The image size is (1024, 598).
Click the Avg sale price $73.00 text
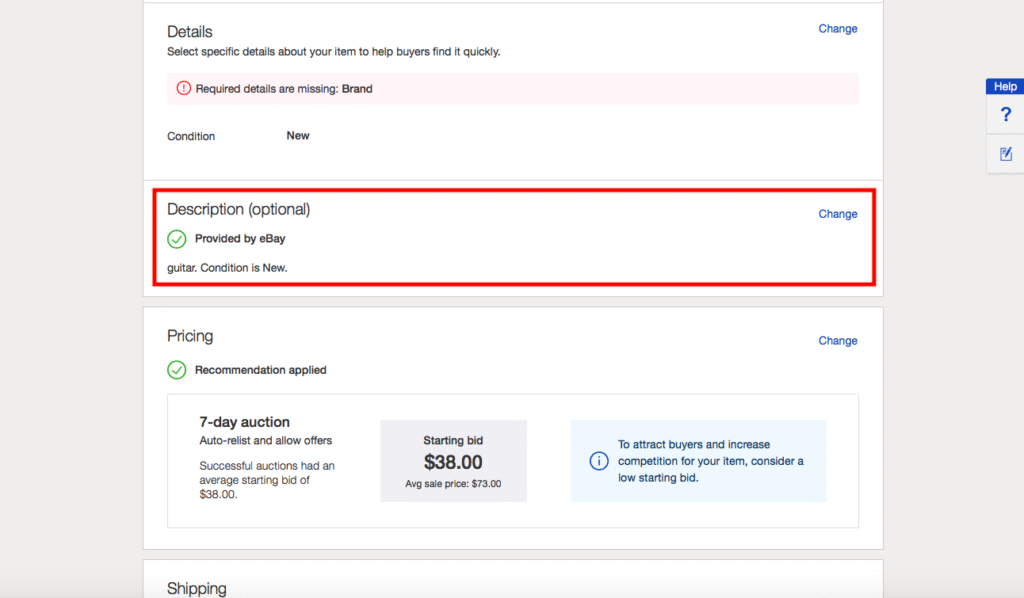click(453, 484)
